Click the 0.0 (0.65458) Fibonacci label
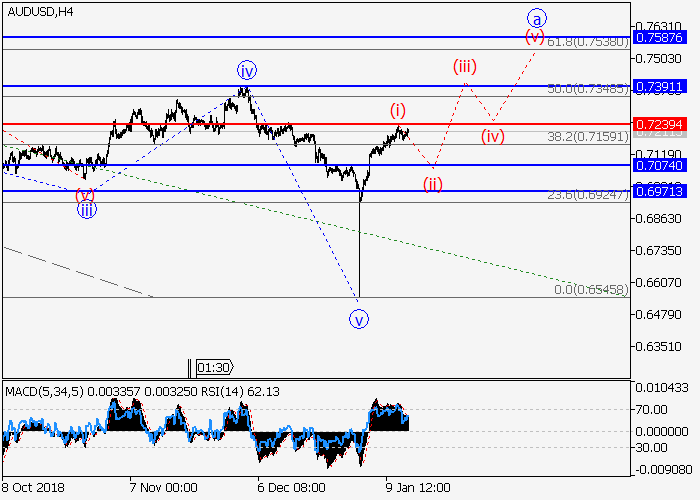 pyautogui.click(x=591, y=289)
